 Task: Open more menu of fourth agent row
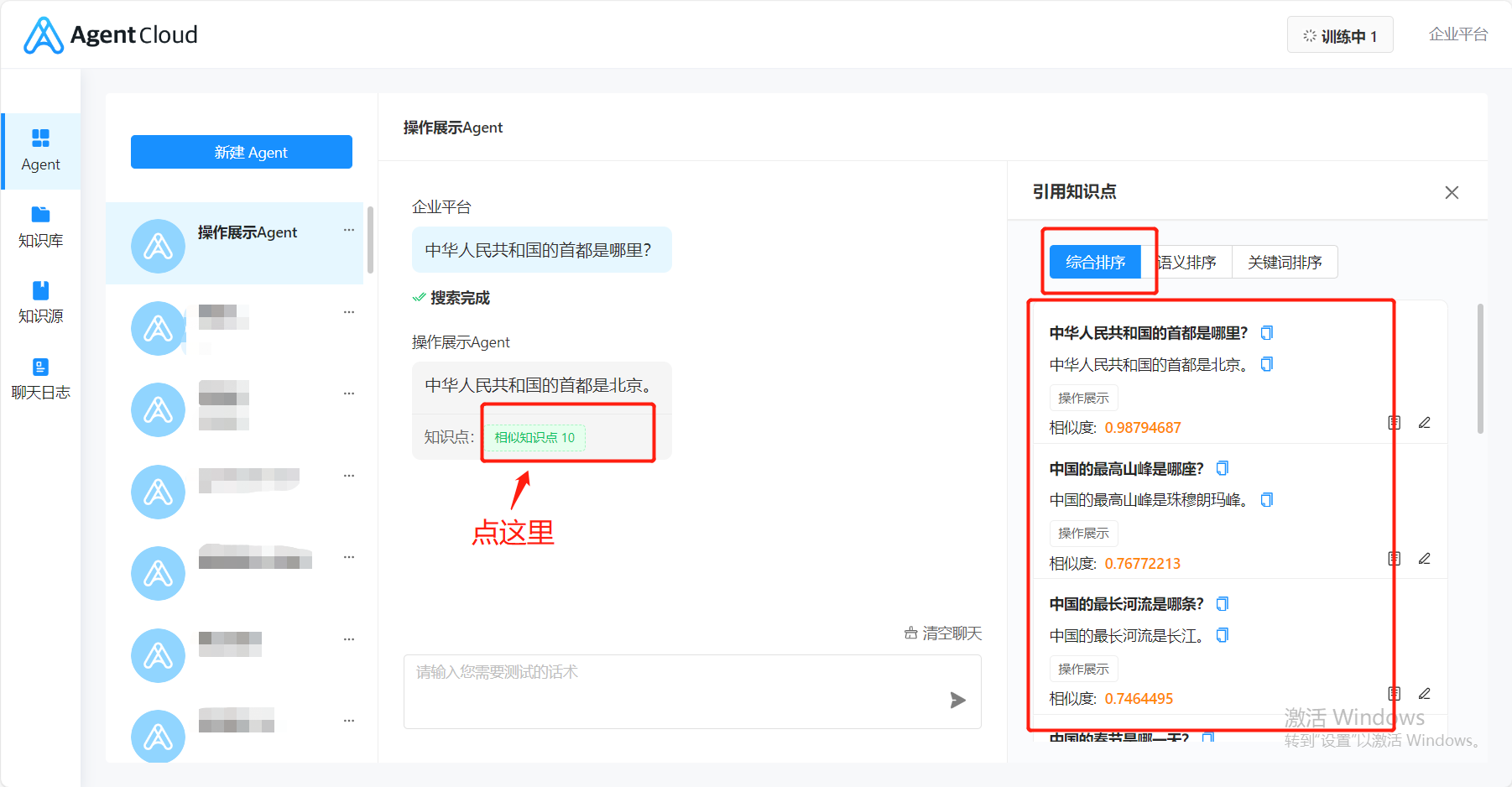[349, 476]
